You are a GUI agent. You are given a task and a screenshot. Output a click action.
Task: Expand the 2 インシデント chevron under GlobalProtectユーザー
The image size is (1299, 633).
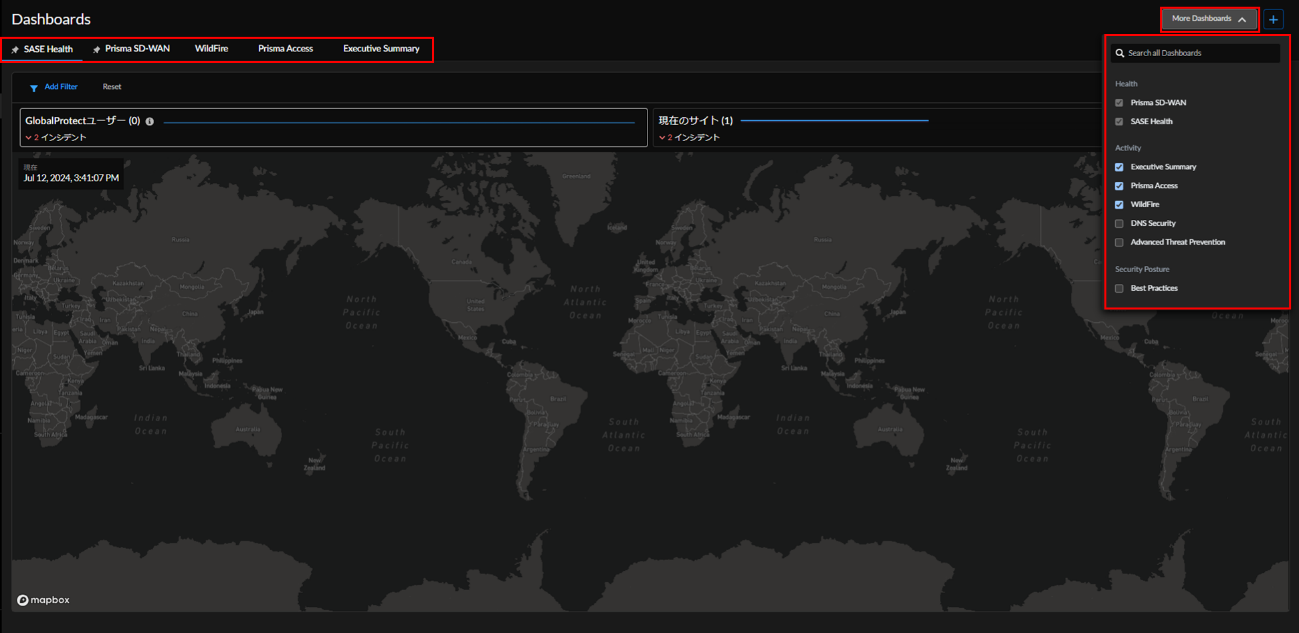[28, 138]
